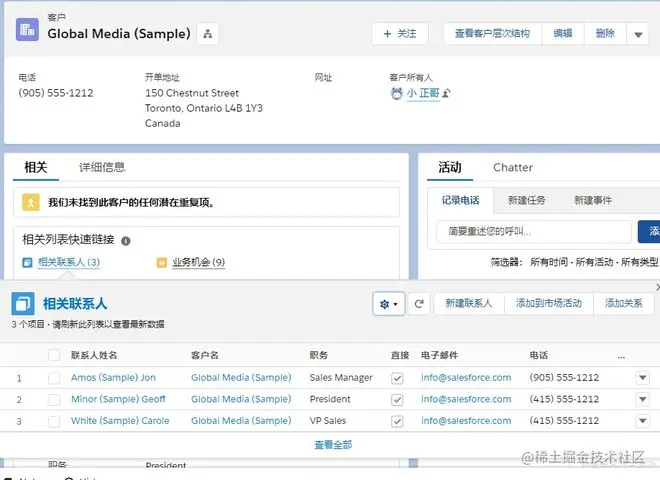Click 查看全部 link below the table

click(x=333, y=445)
